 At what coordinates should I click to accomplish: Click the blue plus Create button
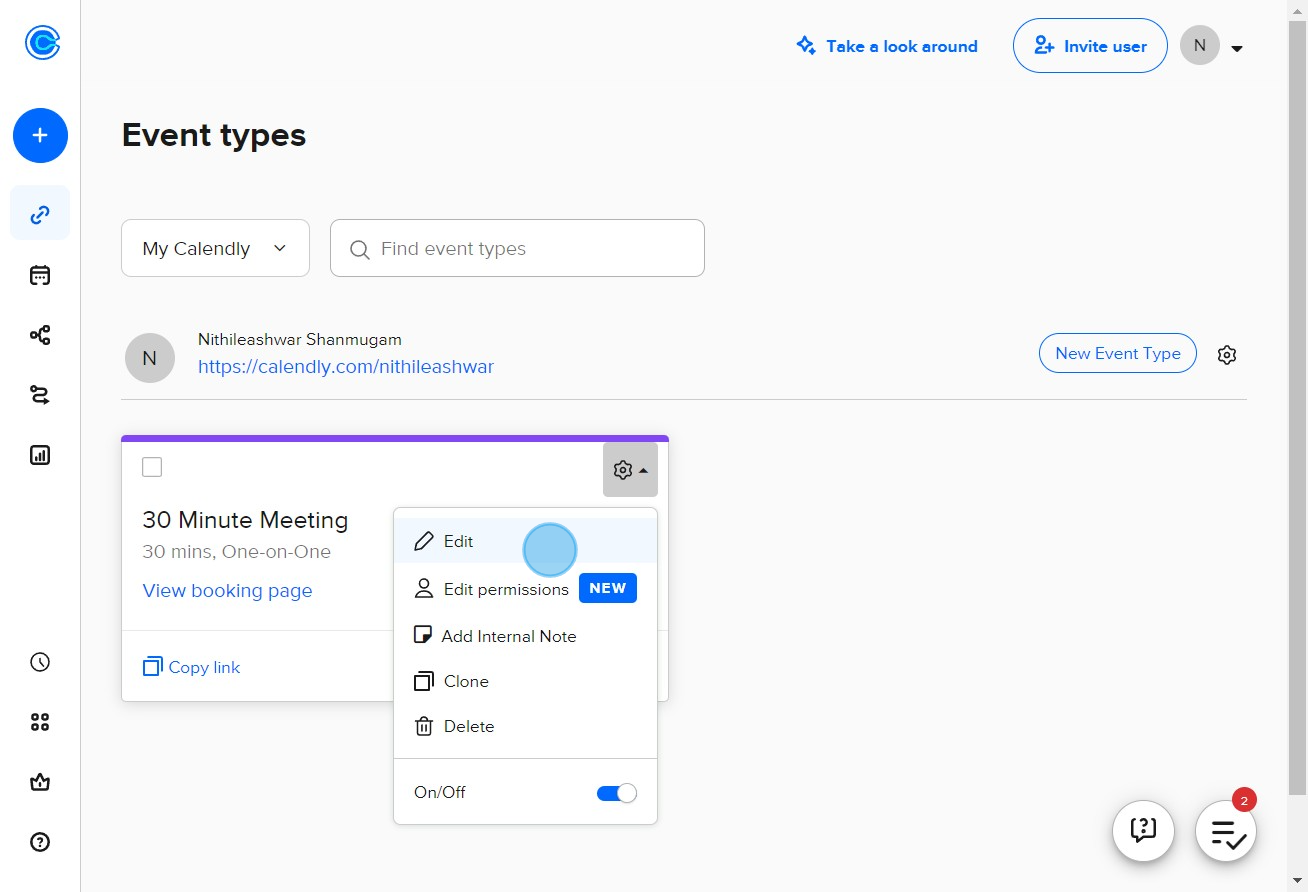(x=40, y=135)
